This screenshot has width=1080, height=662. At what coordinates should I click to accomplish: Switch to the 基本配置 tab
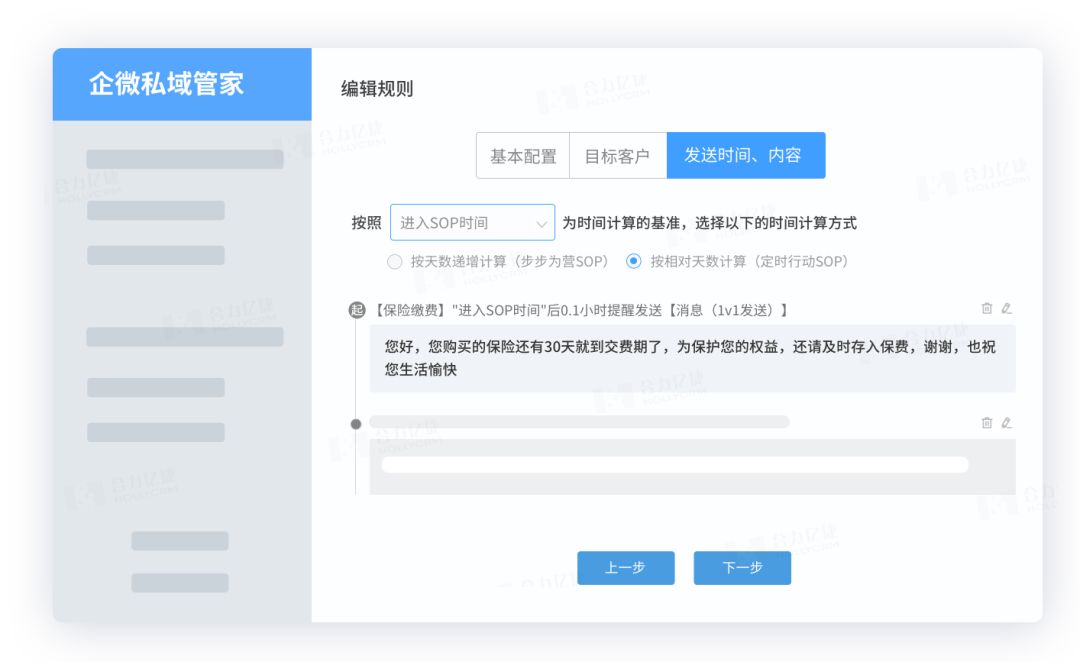(523, 156)
